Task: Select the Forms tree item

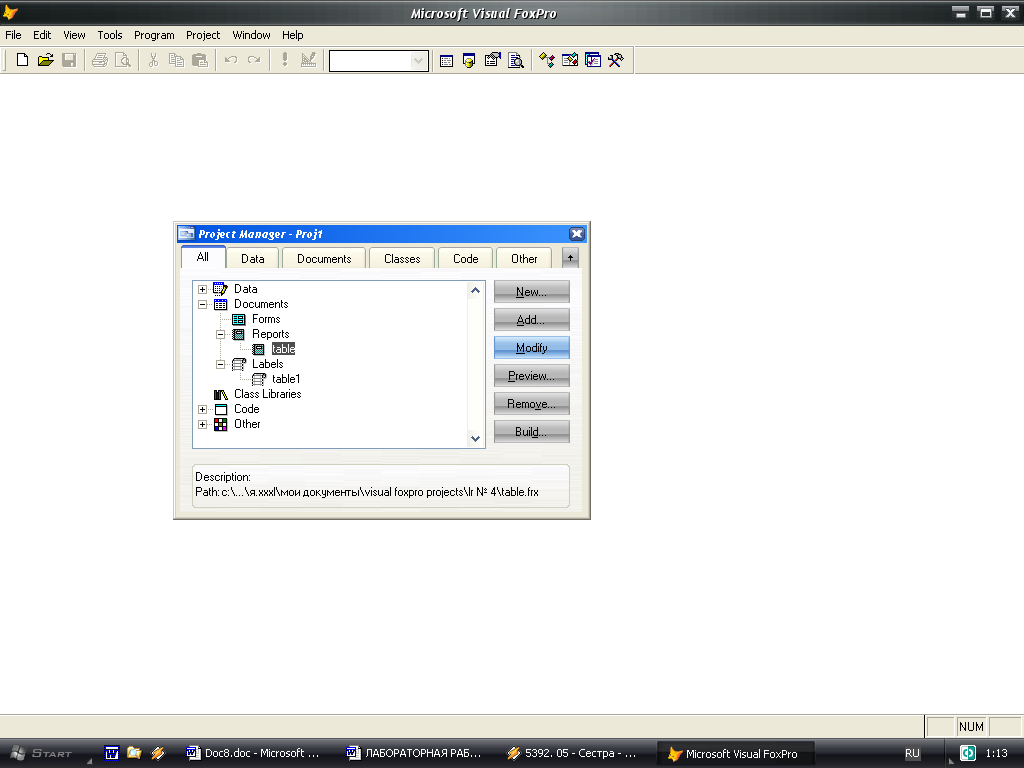Action: [266, 319]
